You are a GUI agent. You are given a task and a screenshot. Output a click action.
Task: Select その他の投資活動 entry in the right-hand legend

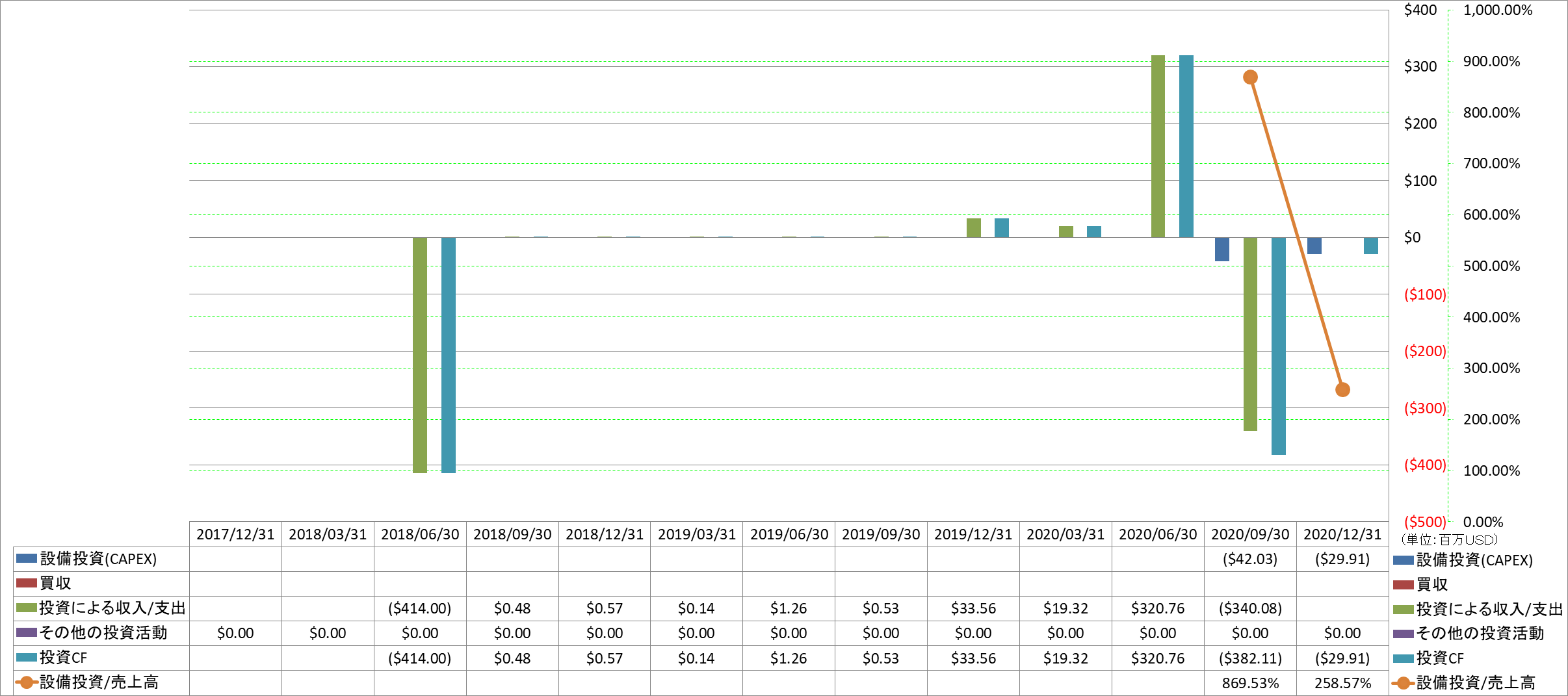pos(1469,634)
